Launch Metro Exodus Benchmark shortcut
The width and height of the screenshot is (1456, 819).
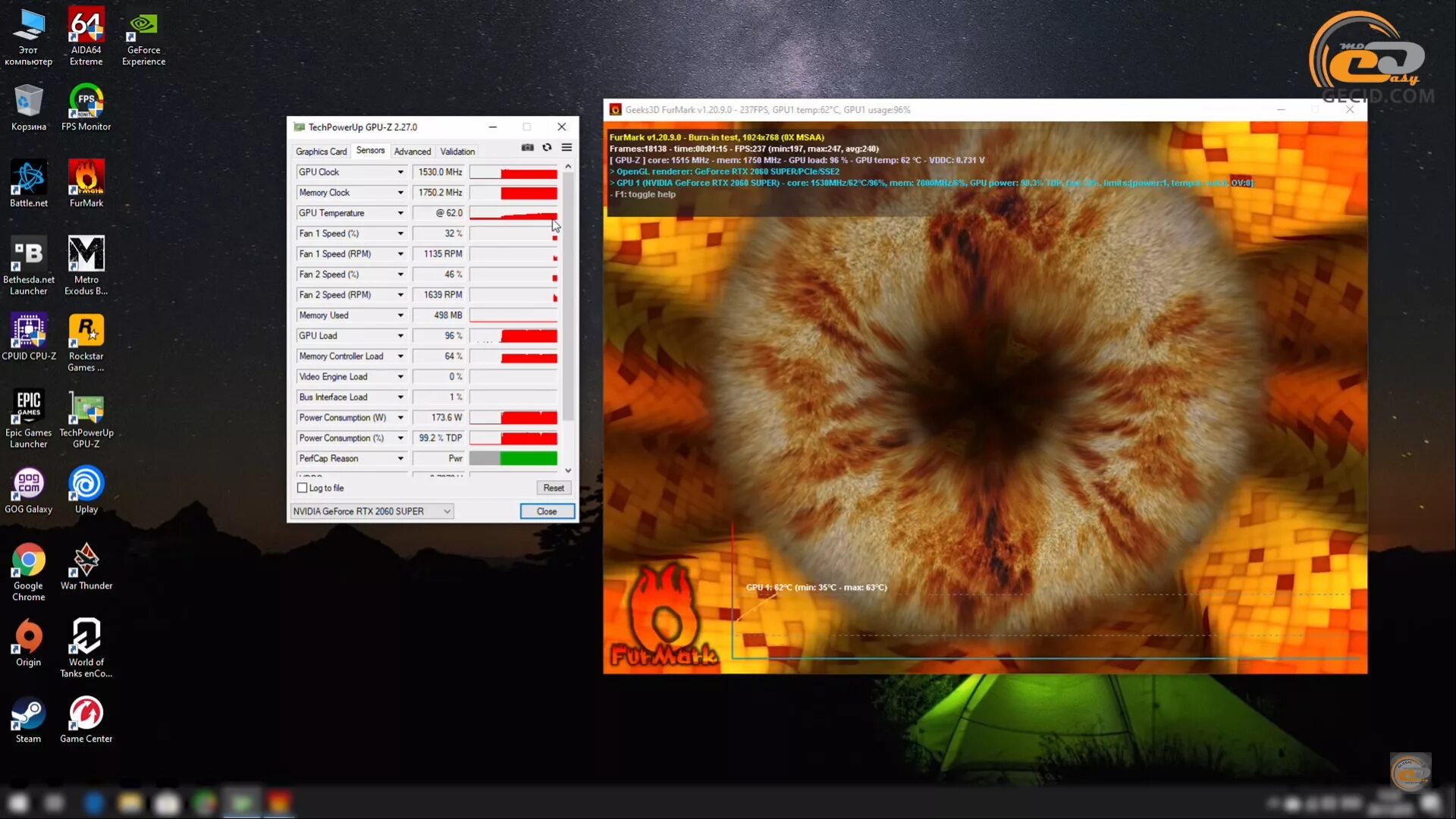pos(86,265)
